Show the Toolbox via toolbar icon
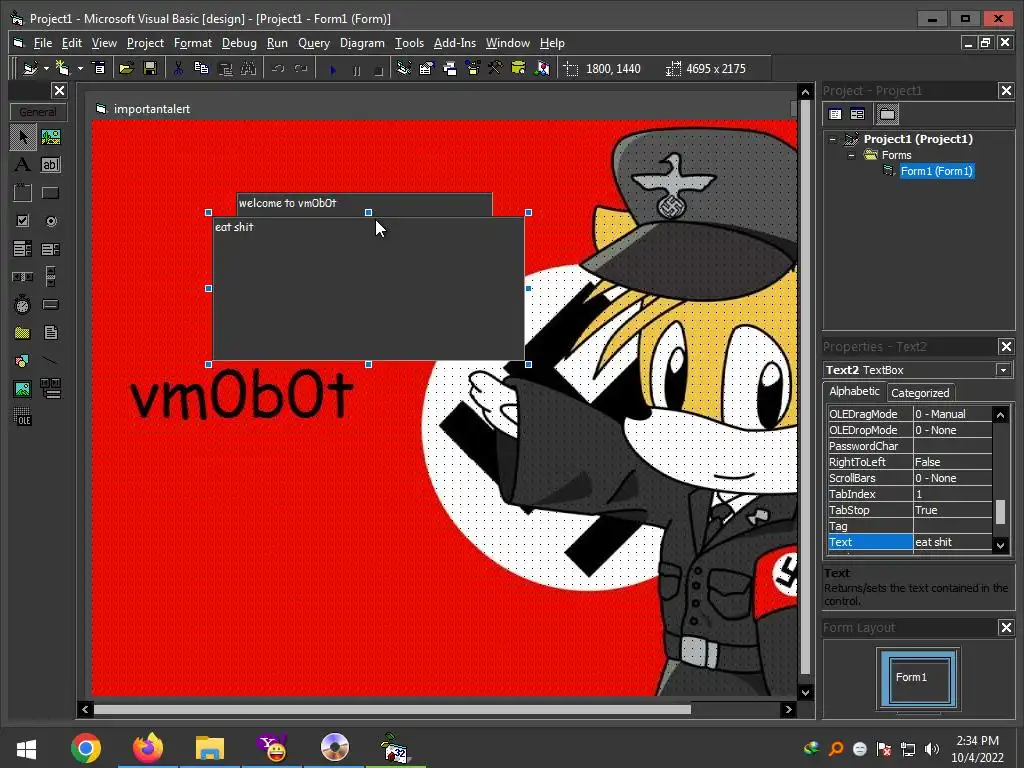This screenshot has height=768, width=1024. (x=496, y=69)
